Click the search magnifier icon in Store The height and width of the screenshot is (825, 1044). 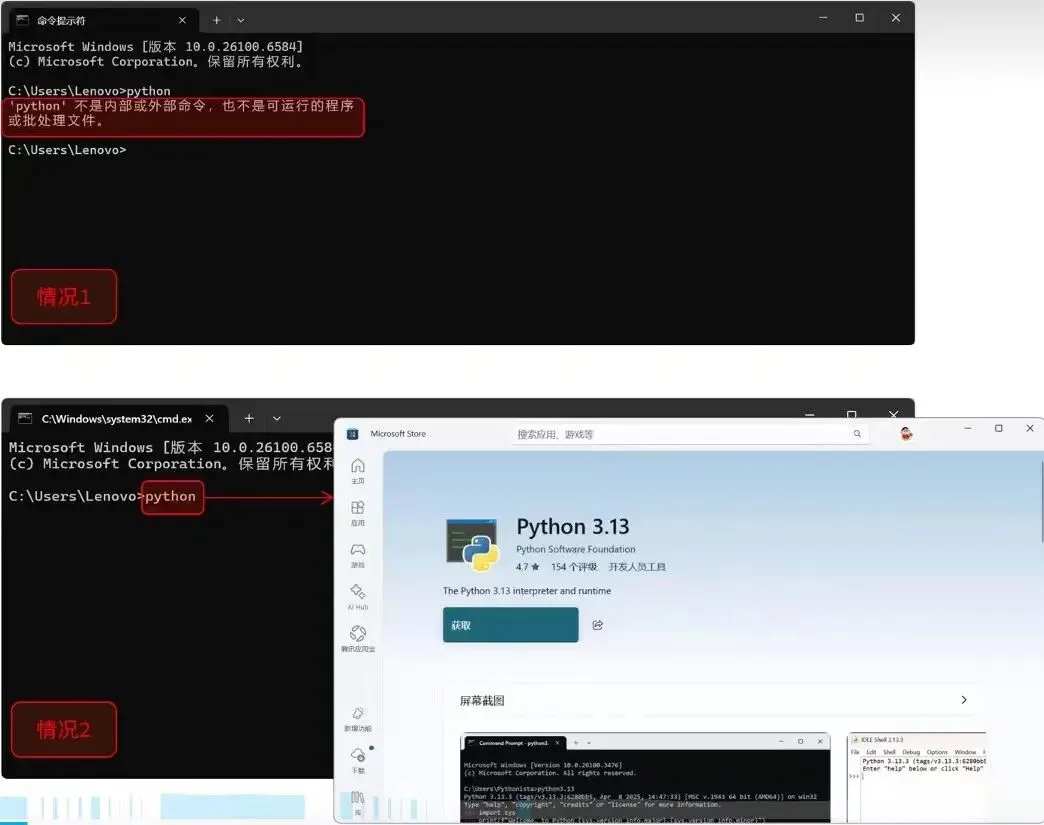[857, 433]
